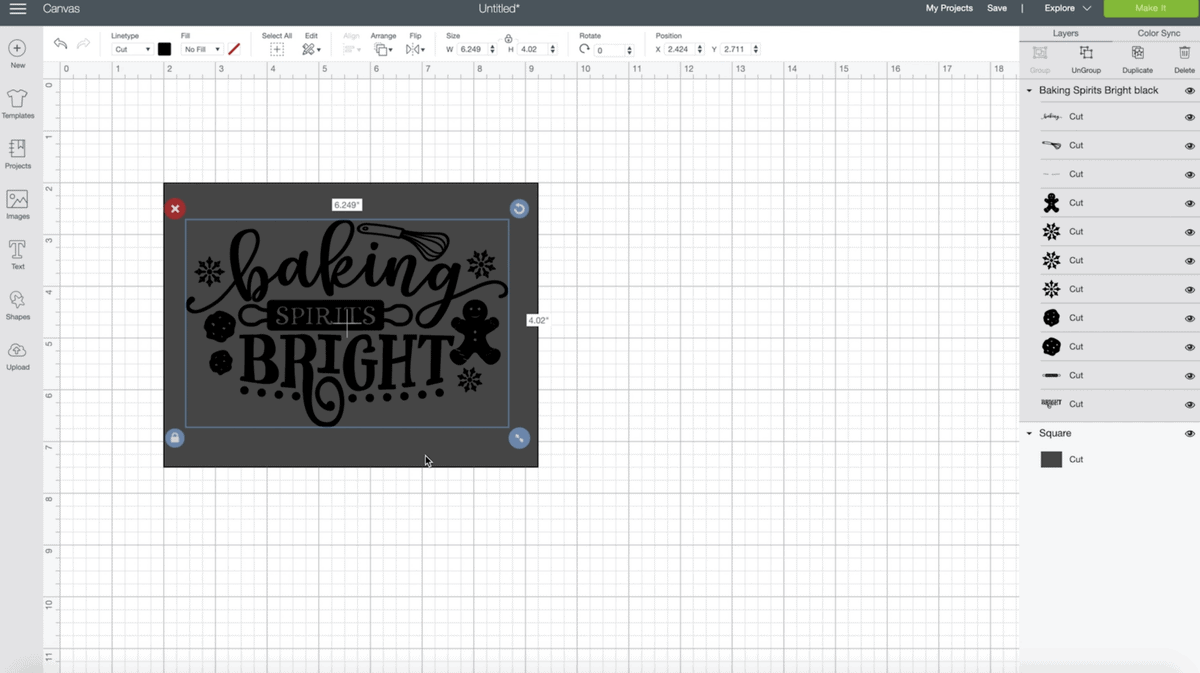1200x673 pixels.
Task: Open the Linetype Cut dropdown
Action: tap(132, 49)
